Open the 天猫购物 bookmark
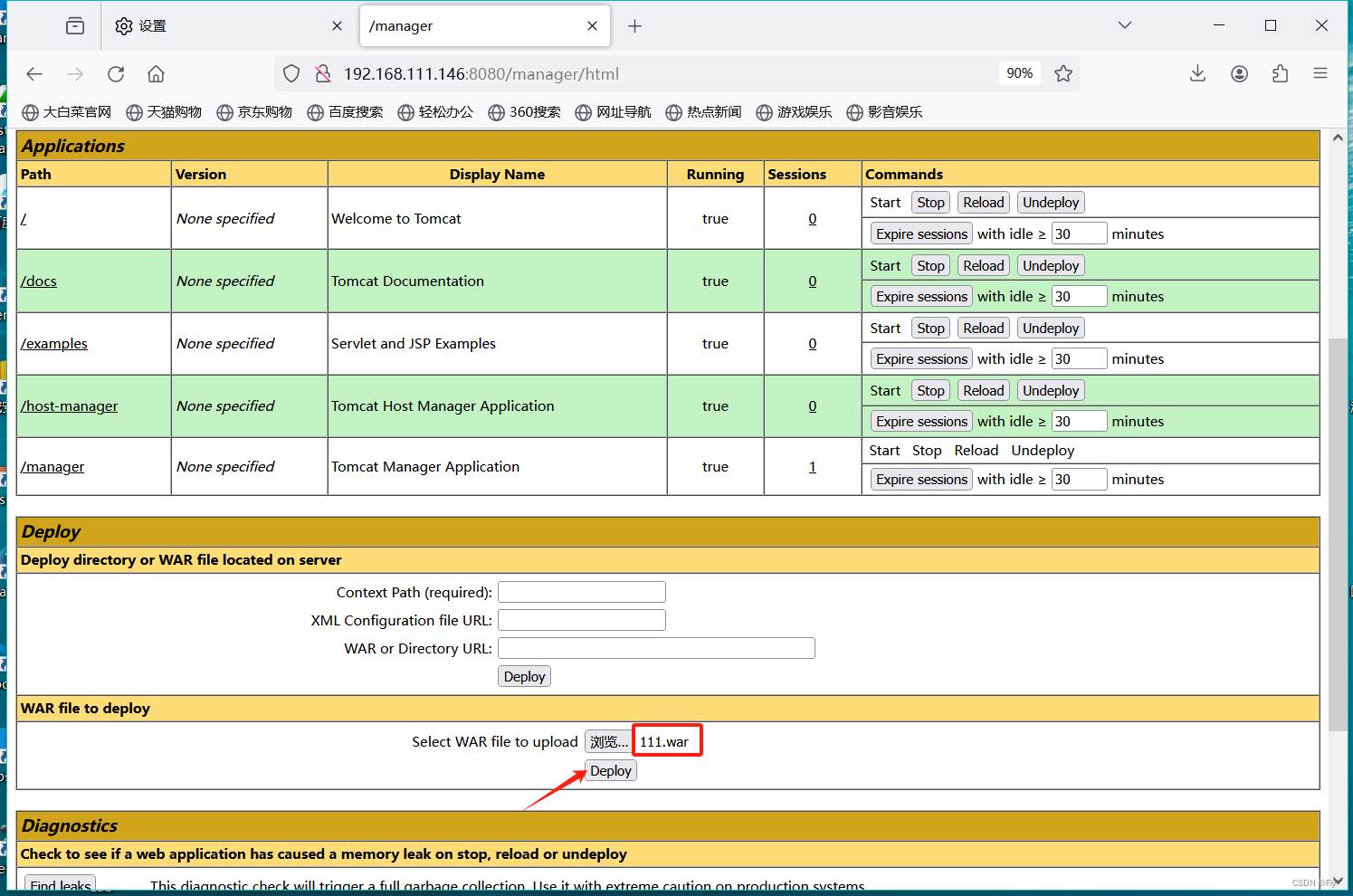This screenshot has height=896, width=1353. 164,112
